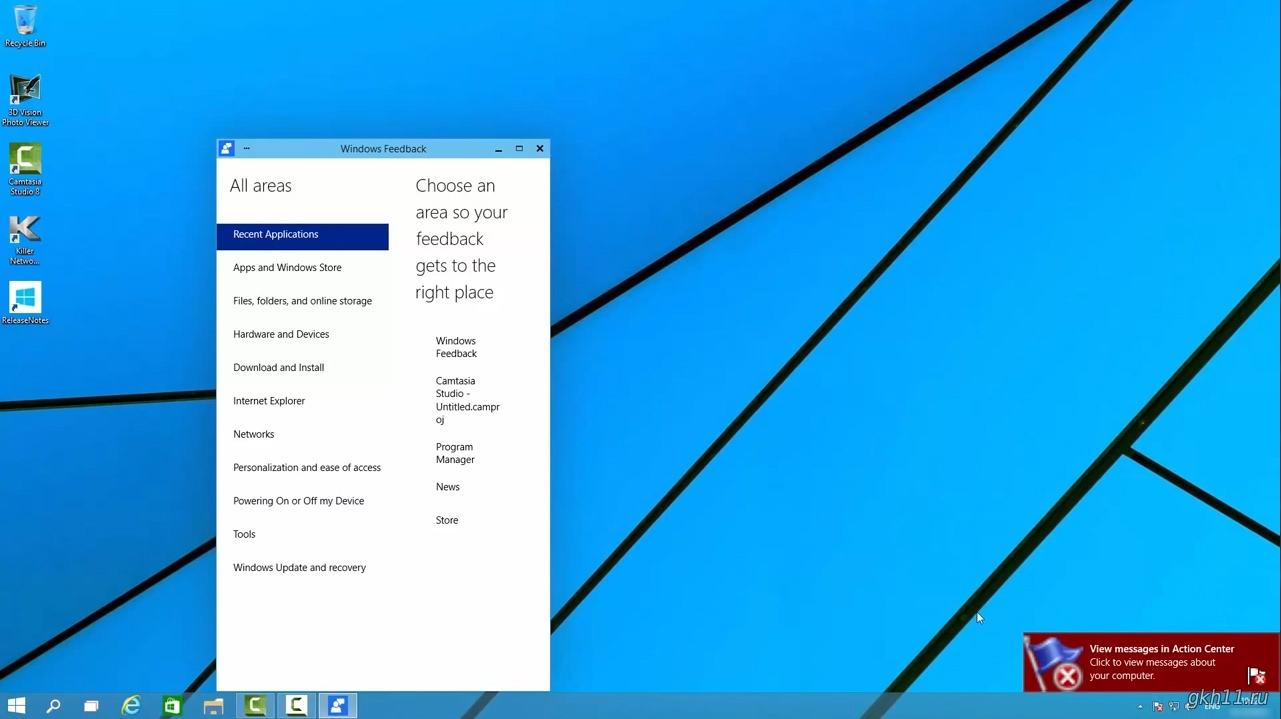This screenshot has height=719, width=1281.
Task: Close the Windows Feedback window
Action: [x=540, y=149]
